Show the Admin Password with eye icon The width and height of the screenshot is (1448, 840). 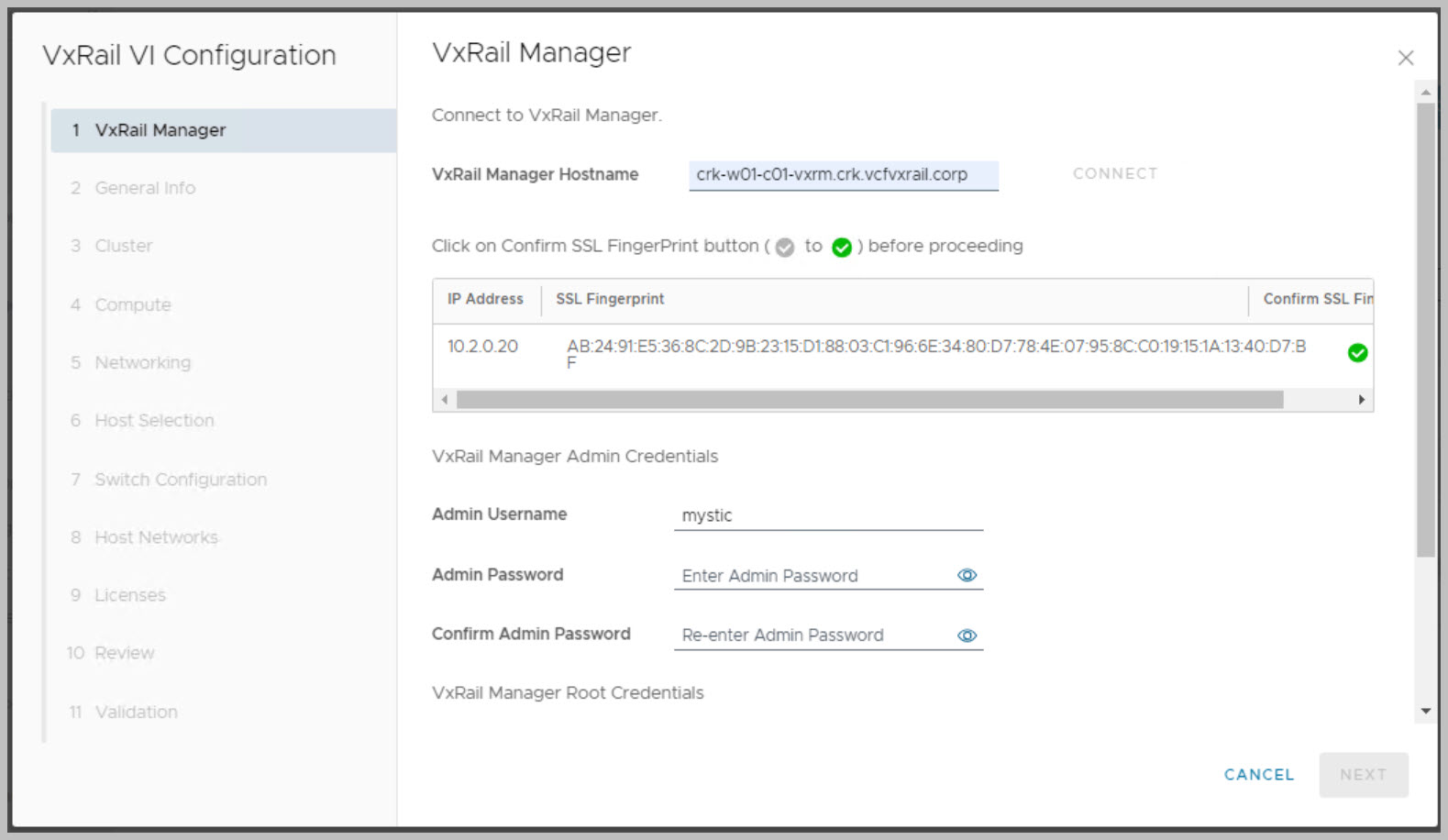pyautogui.click(x=967, y=576)
